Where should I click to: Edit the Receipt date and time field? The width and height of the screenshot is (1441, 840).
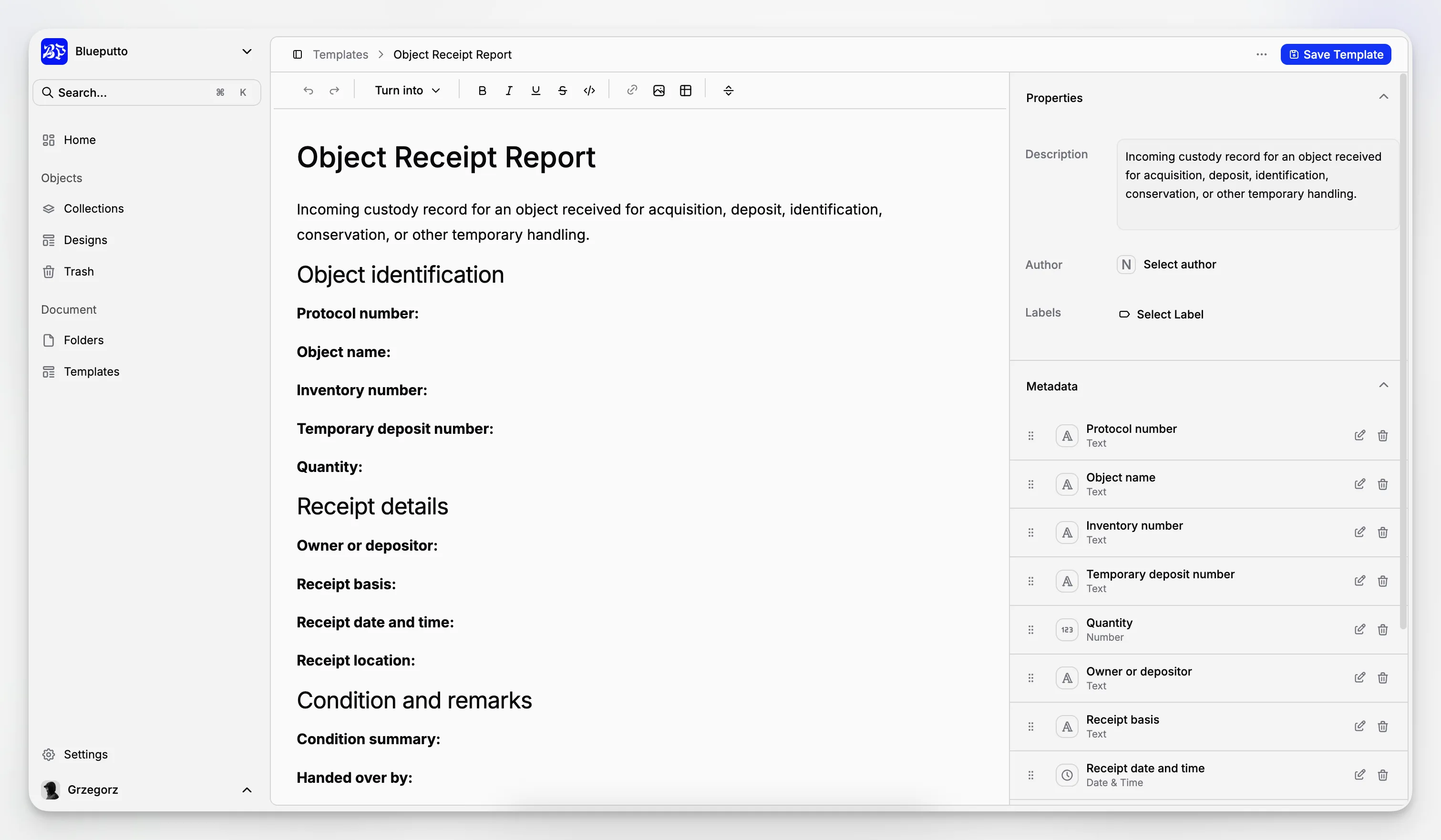coord(1360,775)
